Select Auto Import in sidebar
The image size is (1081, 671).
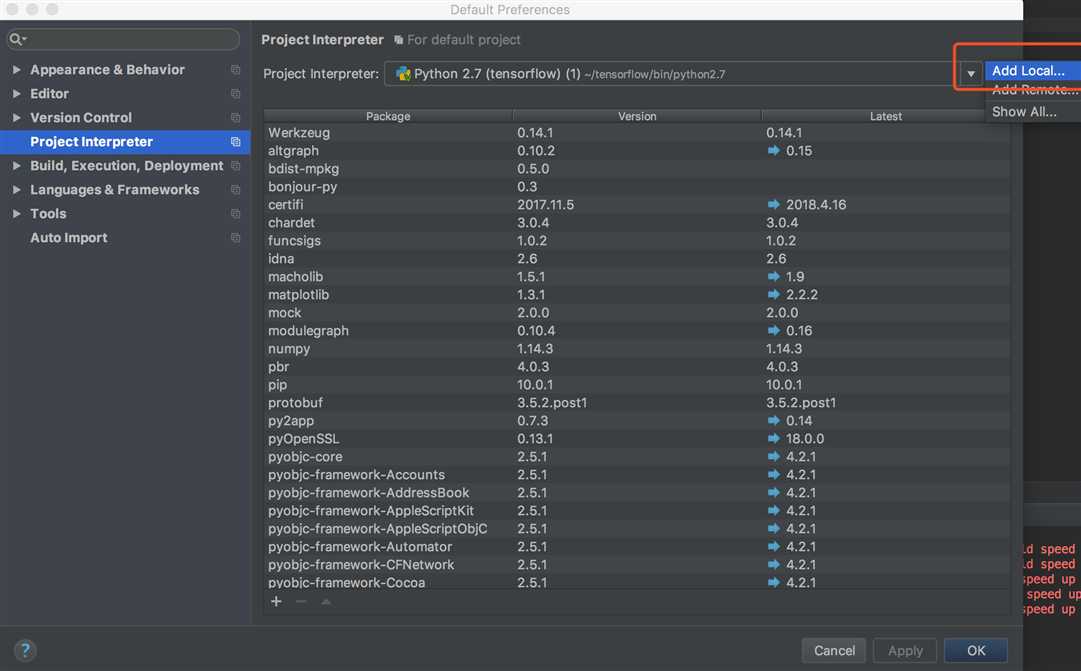pos(69,238)
